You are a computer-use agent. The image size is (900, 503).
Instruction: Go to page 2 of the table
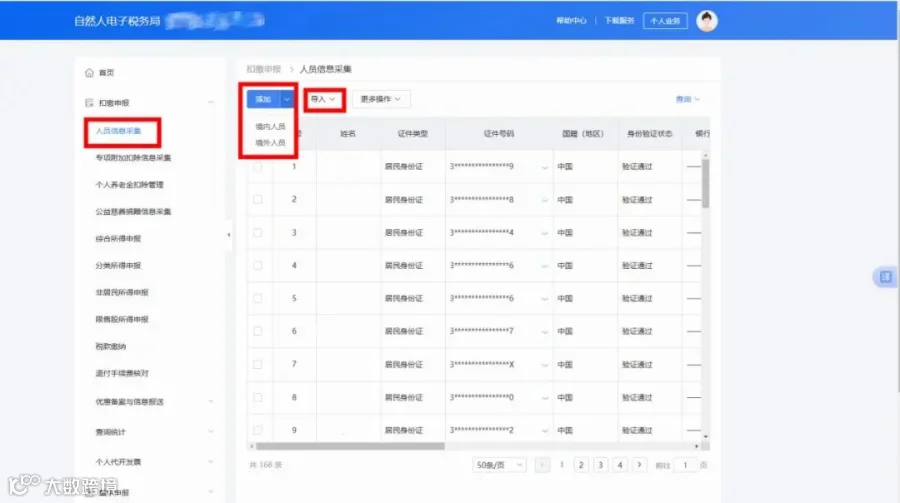[581, 465]
